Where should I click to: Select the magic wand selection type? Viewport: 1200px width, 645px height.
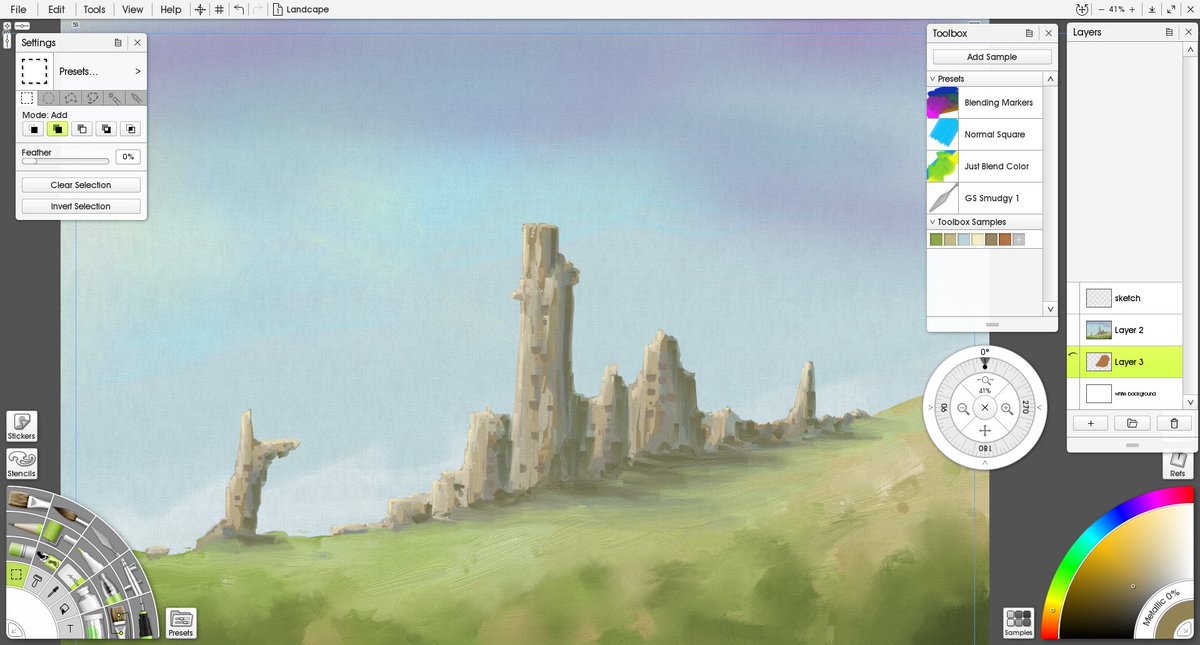click(x=115, y=98)
